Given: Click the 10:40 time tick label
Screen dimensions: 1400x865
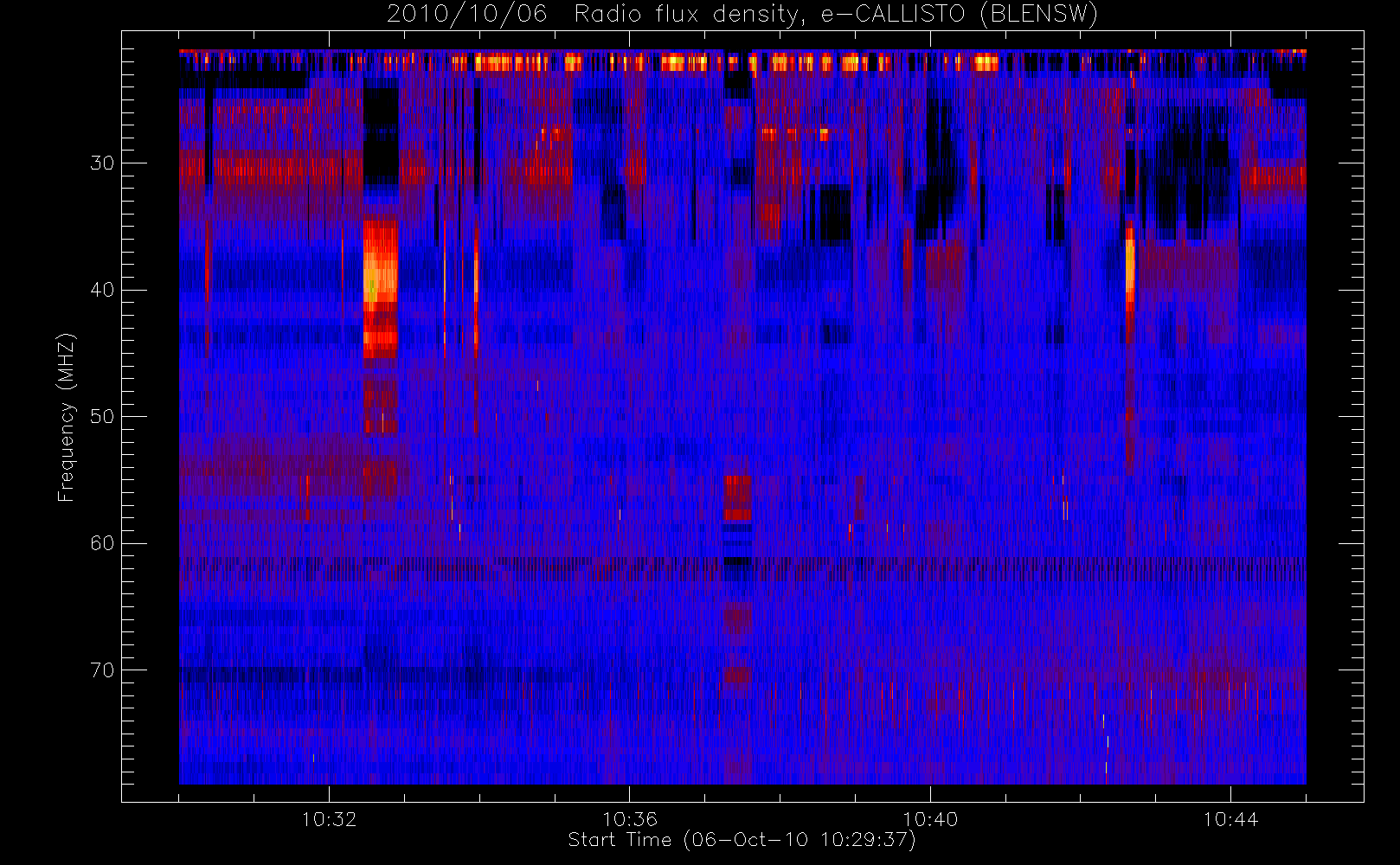Looking at the screenshot, I should (930, 819).
